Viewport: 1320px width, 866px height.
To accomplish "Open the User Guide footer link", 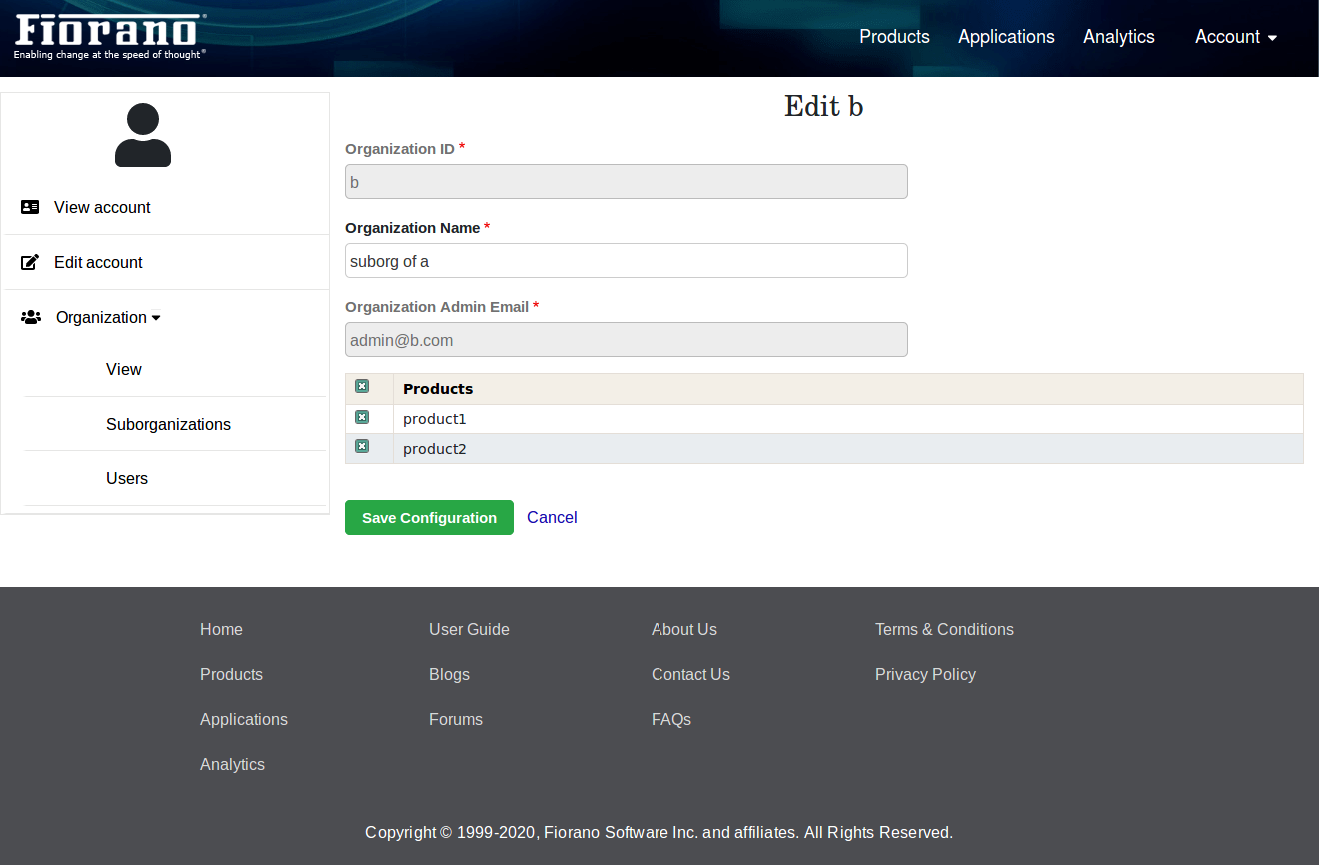I will [469, 629].
